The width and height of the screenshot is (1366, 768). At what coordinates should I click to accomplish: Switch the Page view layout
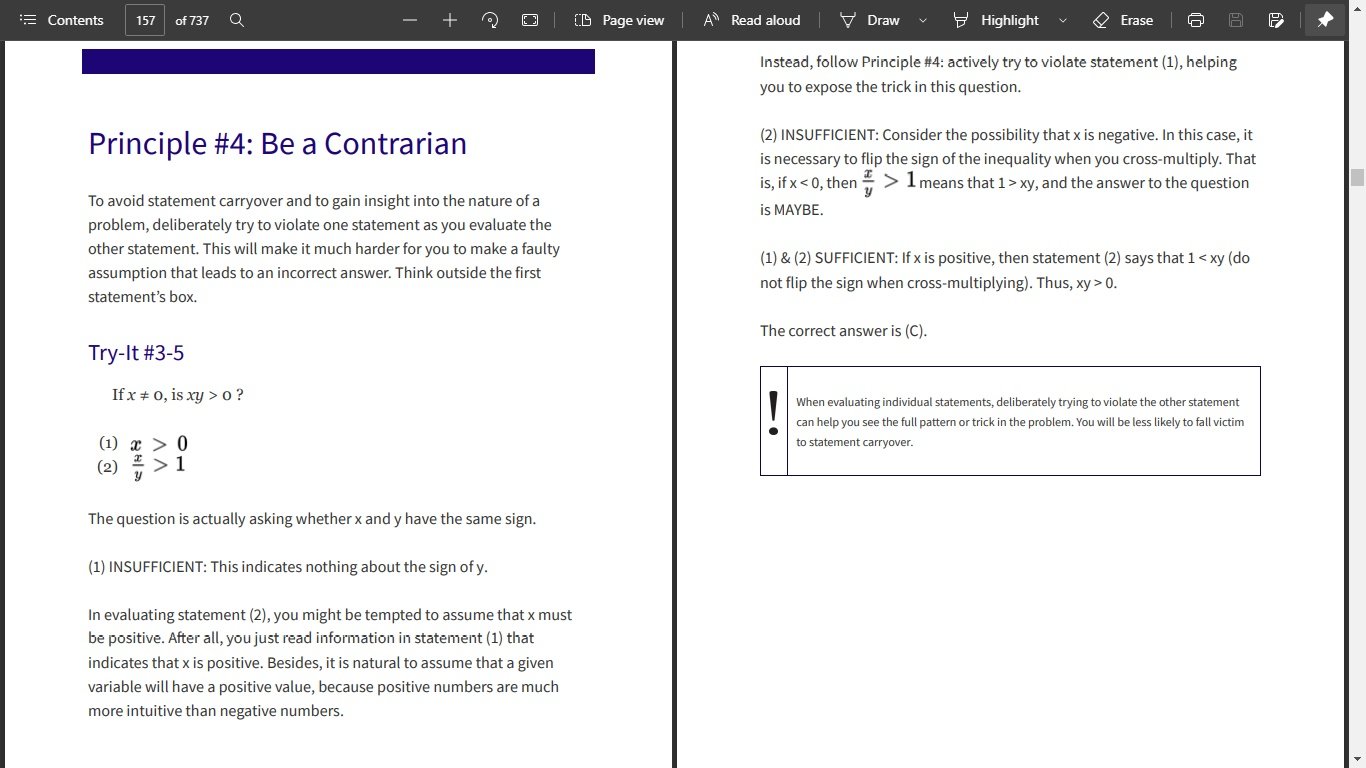pos(620,20)
